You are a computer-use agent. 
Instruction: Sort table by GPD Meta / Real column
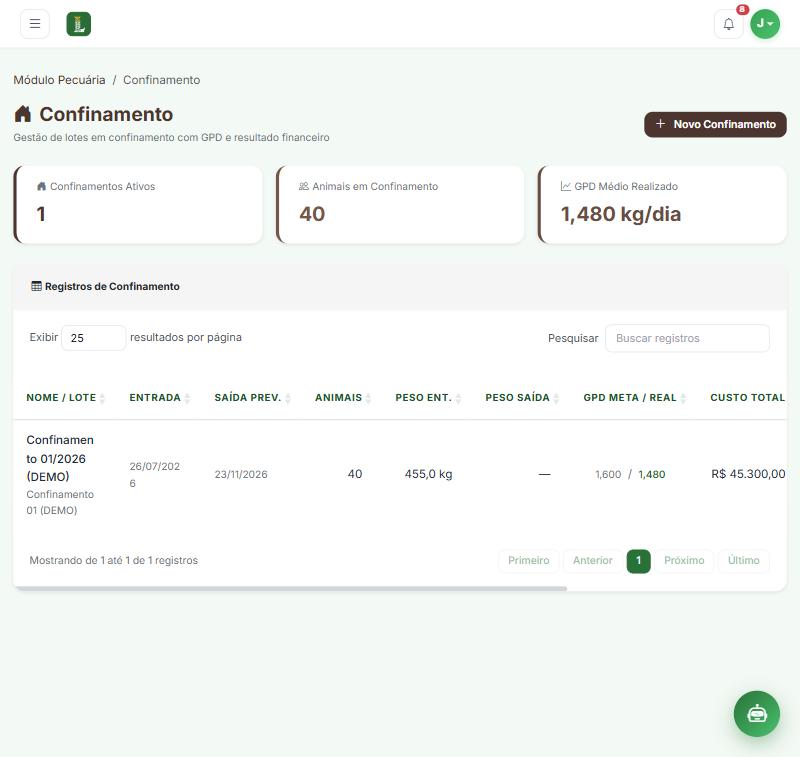point(634,398)
